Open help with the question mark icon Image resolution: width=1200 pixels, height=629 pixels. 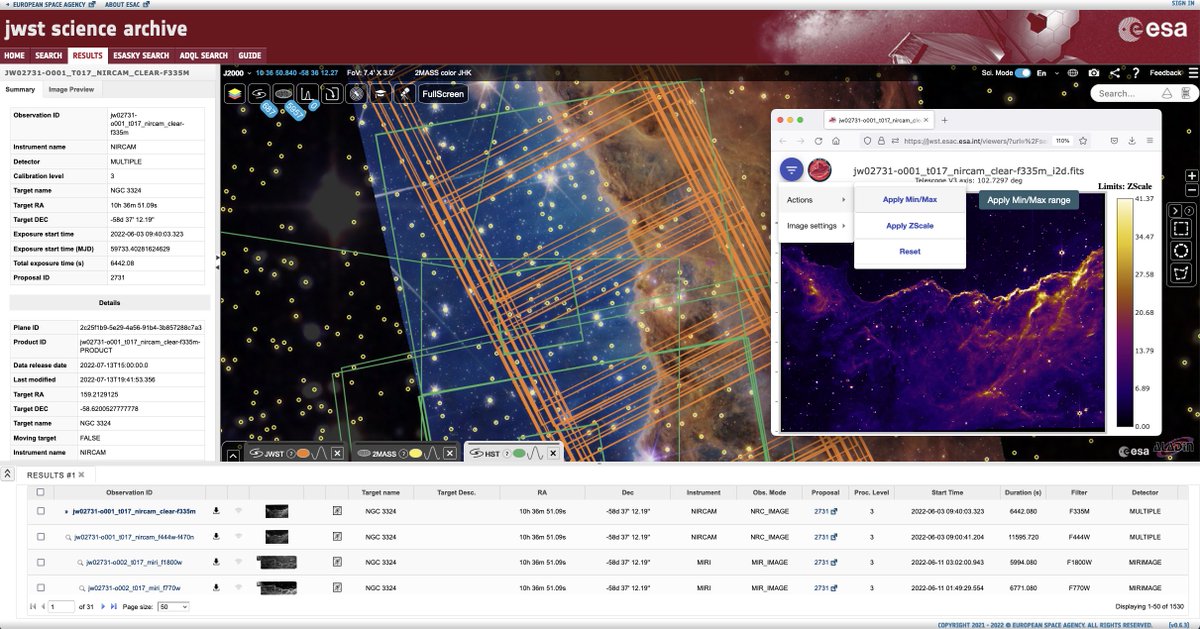1136,73
